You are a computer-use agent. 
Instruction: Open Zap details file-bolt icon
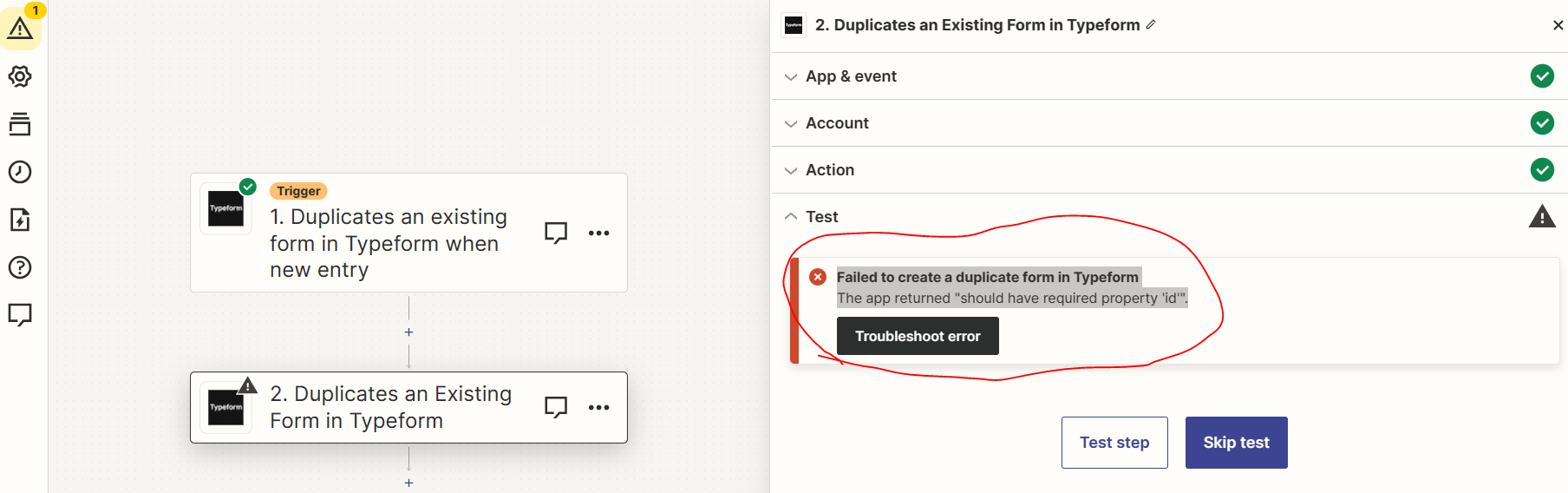(20, 220)
